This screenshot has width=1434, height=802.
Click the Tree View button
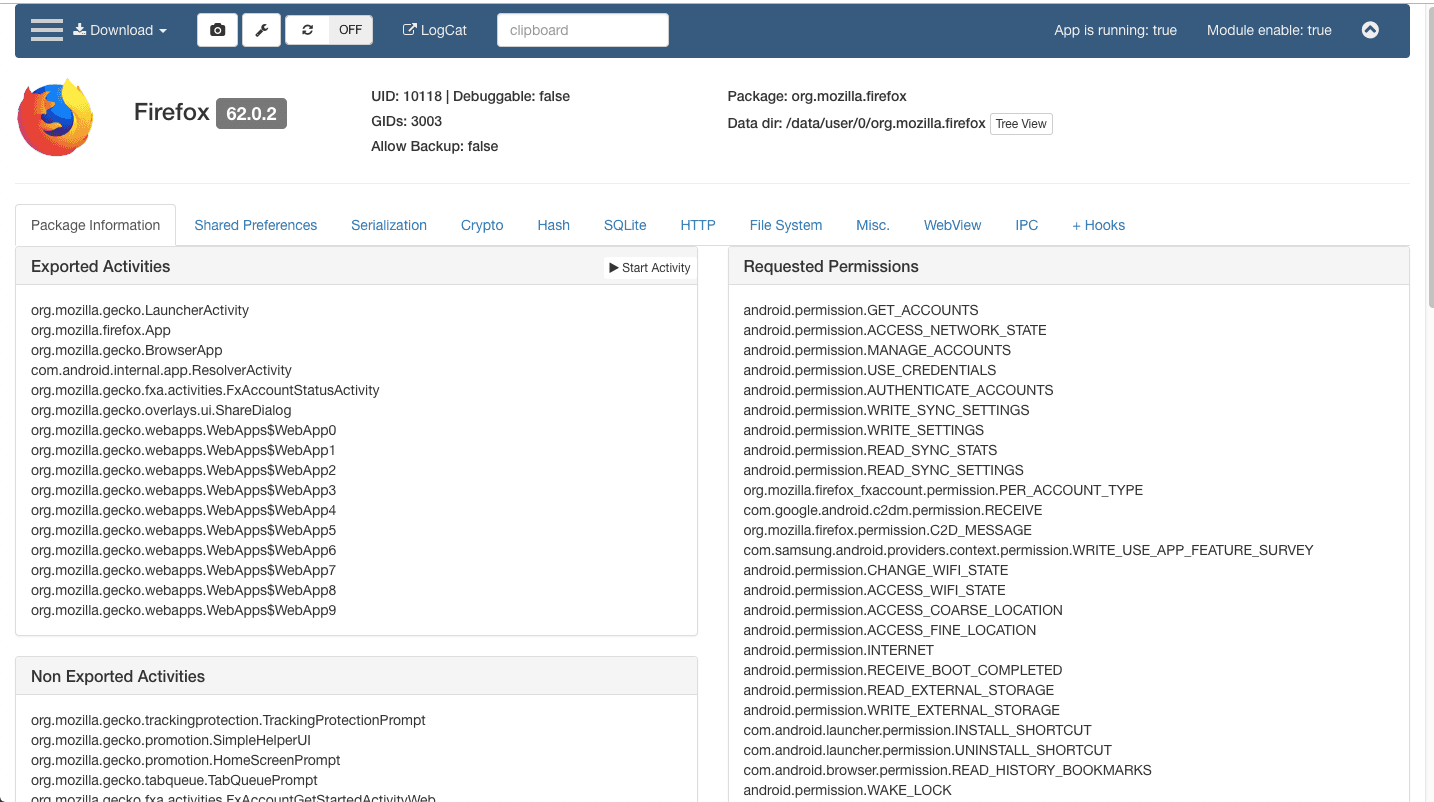point(1021,124)
